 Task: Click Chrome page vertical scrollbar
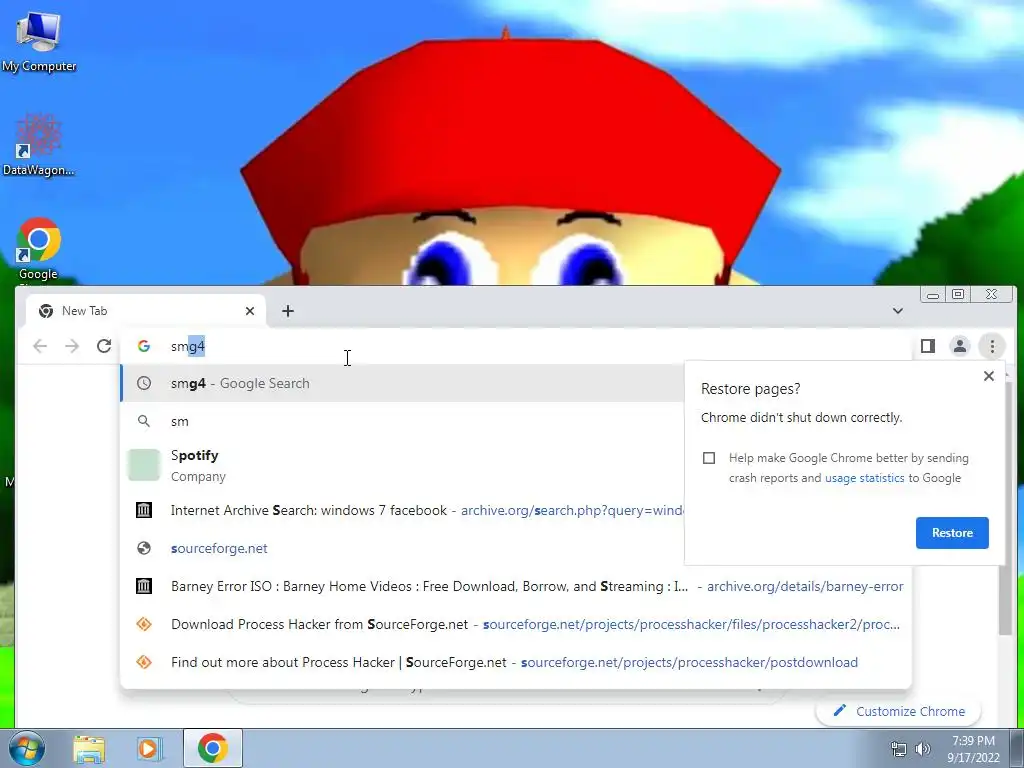1005,600
